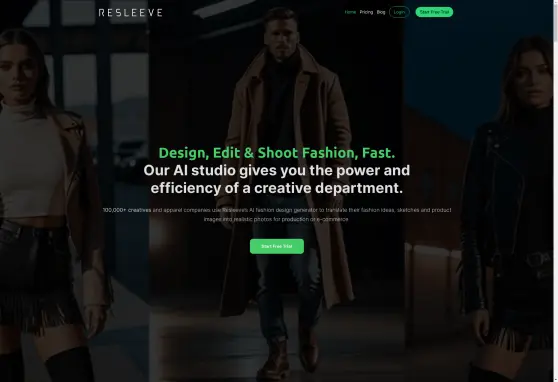The width and height of the screenshot is (558, 382).
Task: Click the RESLEEVE logo in header
Action: pyautogui.click(x=131, y=13)
